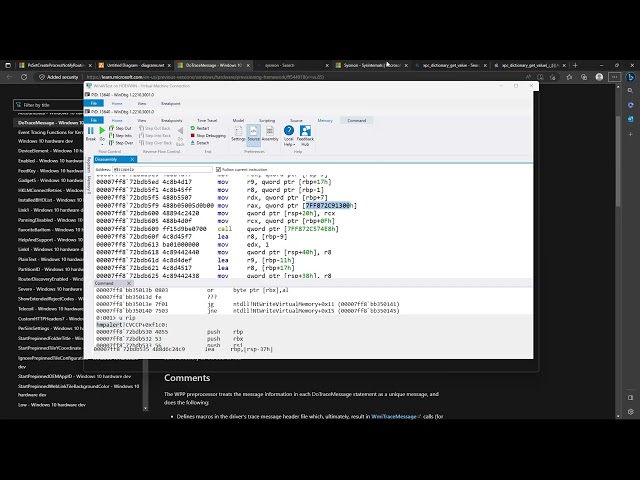The width and height of the screenshot is (640, 480).
Task: Switch to the Command ribbon tab
Action: (x=357, y=120)
